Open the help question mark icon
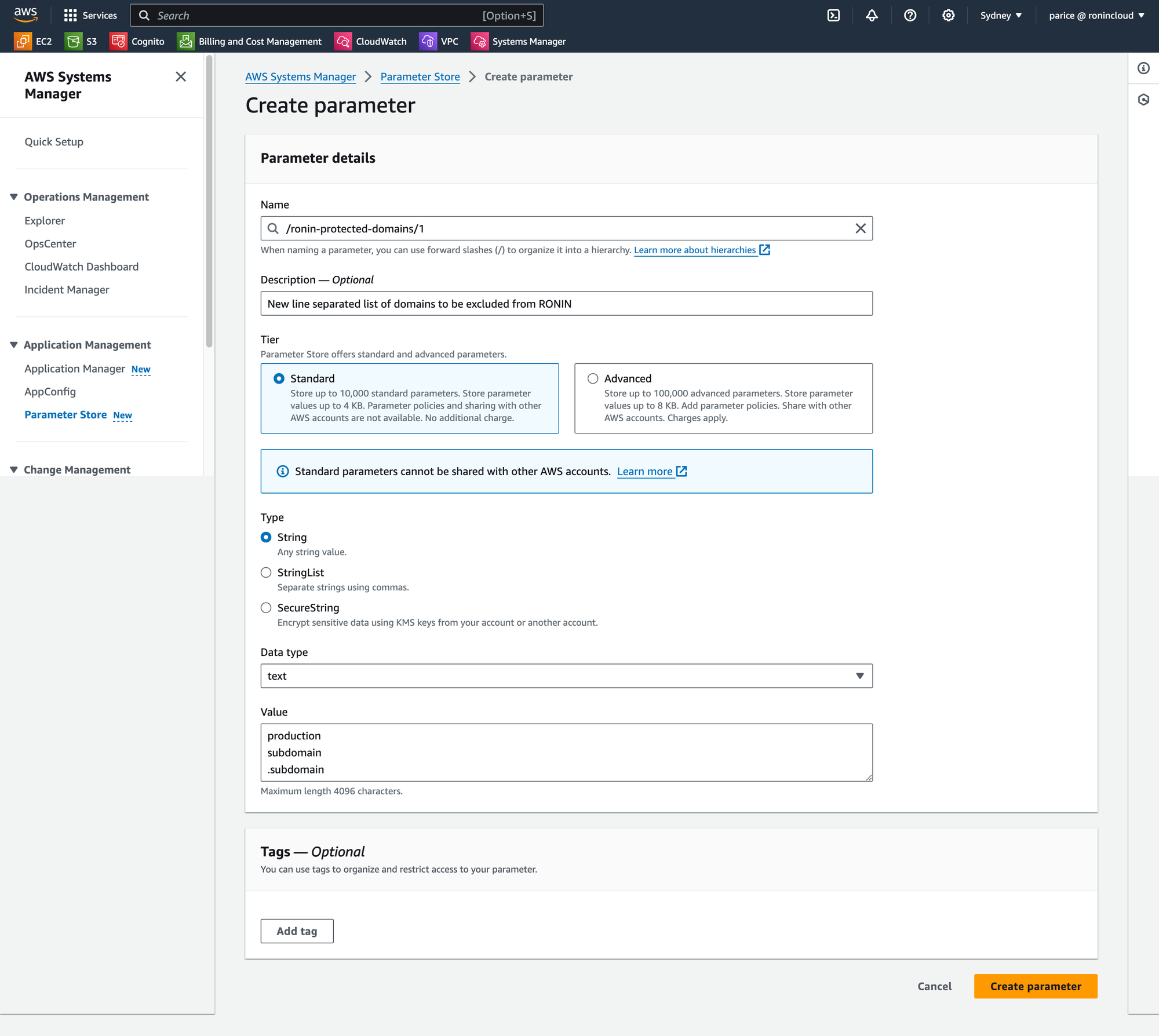1159x1036 pixels. [x=910, y=16]
